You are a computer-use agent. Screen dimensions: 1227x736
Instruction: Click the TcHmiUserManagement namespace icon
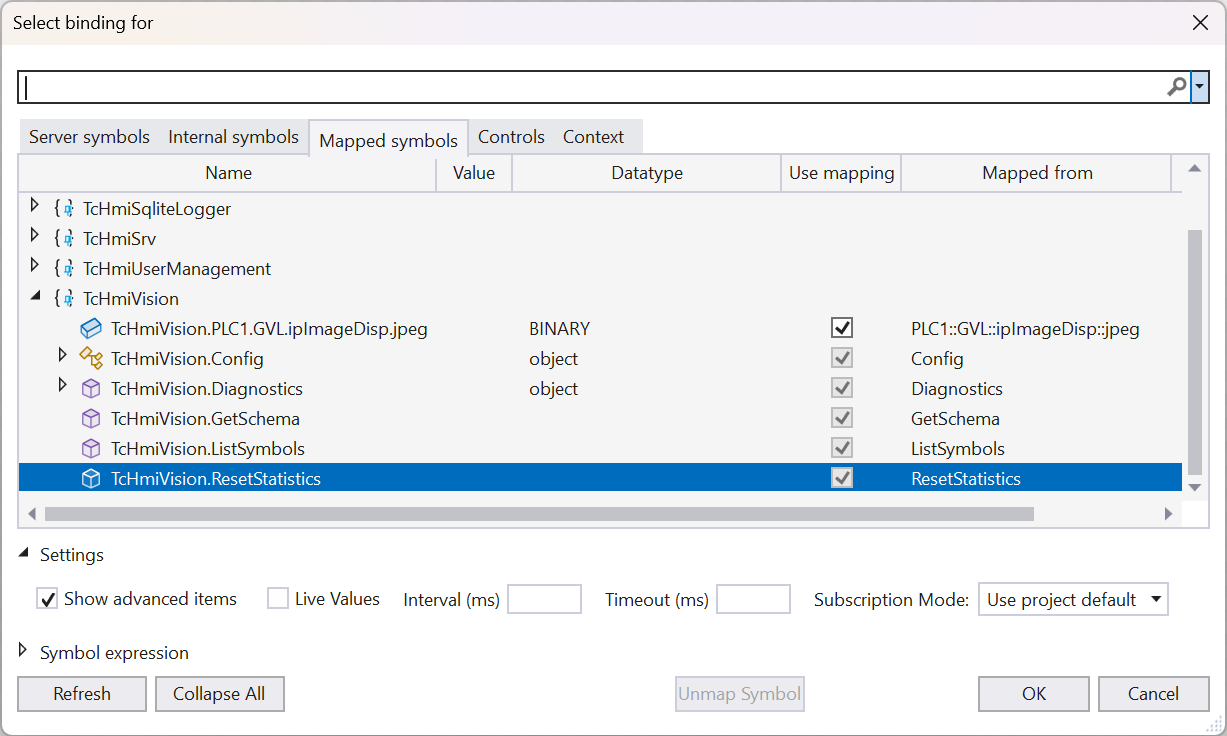[65, 269]
